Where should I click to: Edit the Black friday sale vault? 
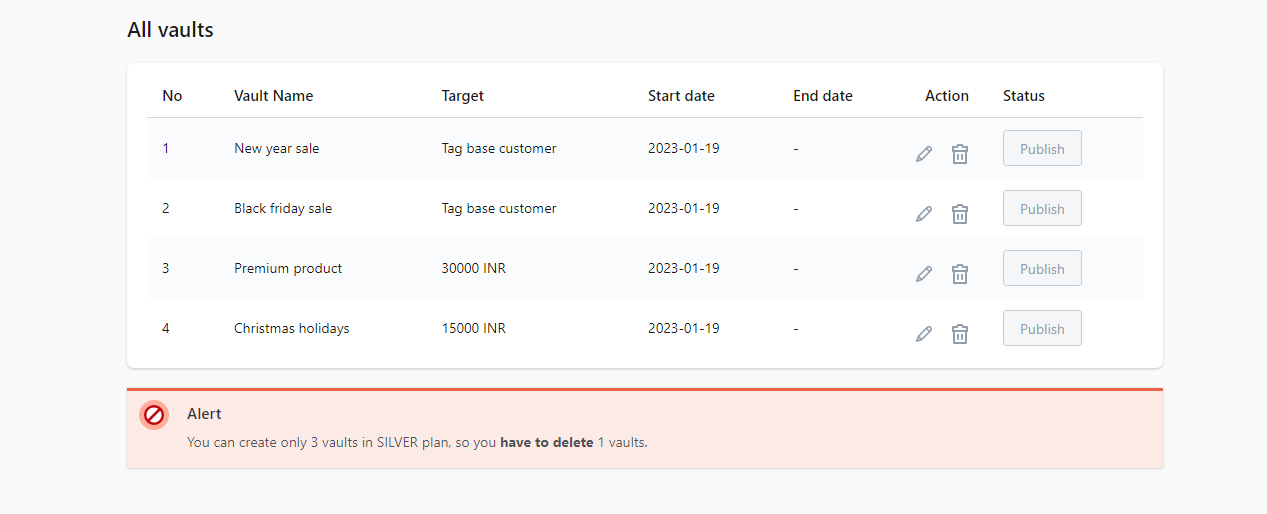click(924, 214)
